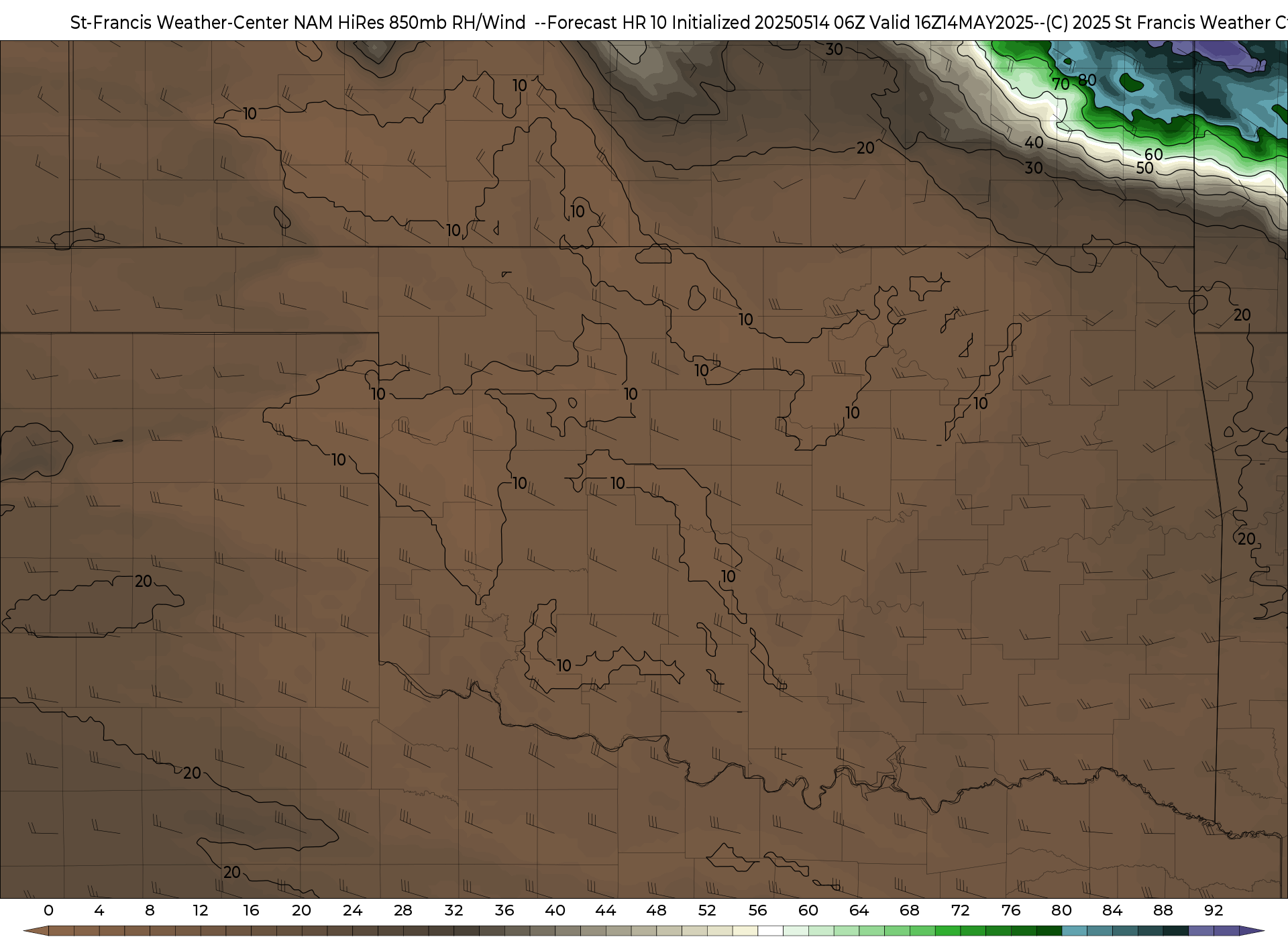Click the colorbar label "8"
Viewport: 1288px width, 939px height.
click(150, 910)
